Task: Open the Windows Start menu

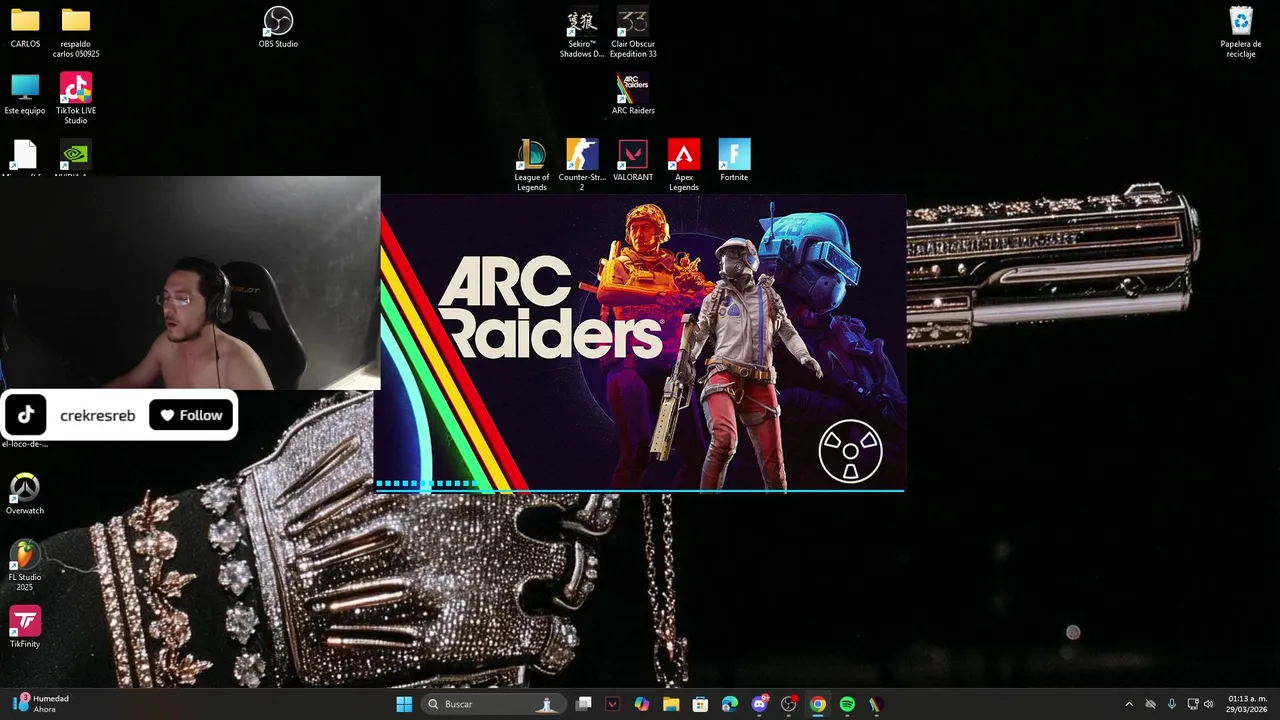Action: pos(404,704)
